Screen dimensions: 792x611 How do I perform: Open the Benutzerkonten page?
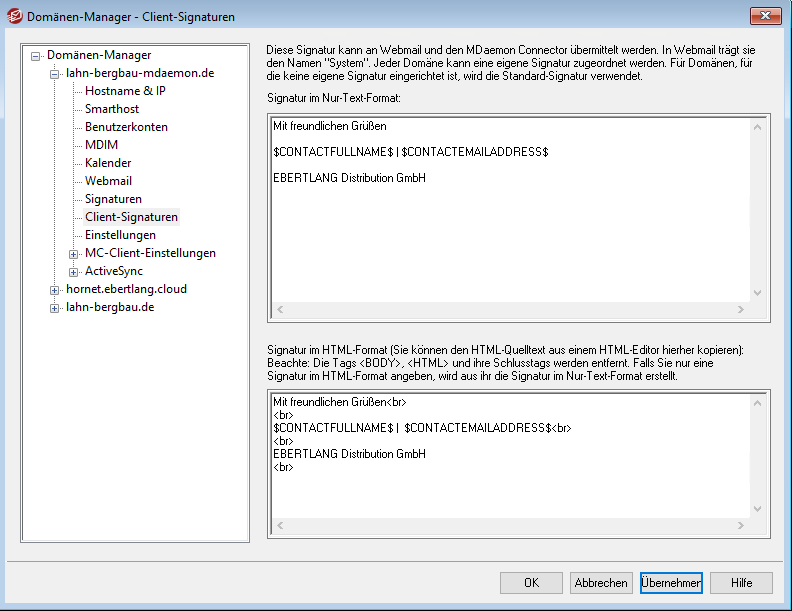[x=126, y=127]
